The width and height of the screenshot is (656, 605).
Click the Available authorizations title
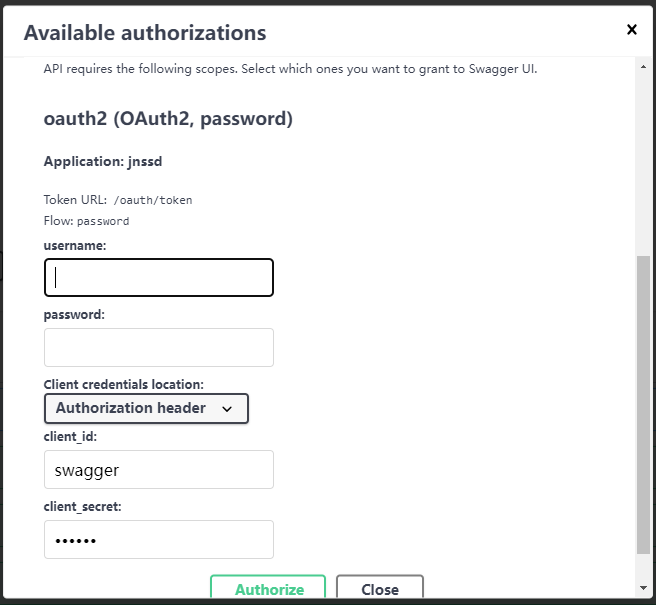(x=145, y=32)
